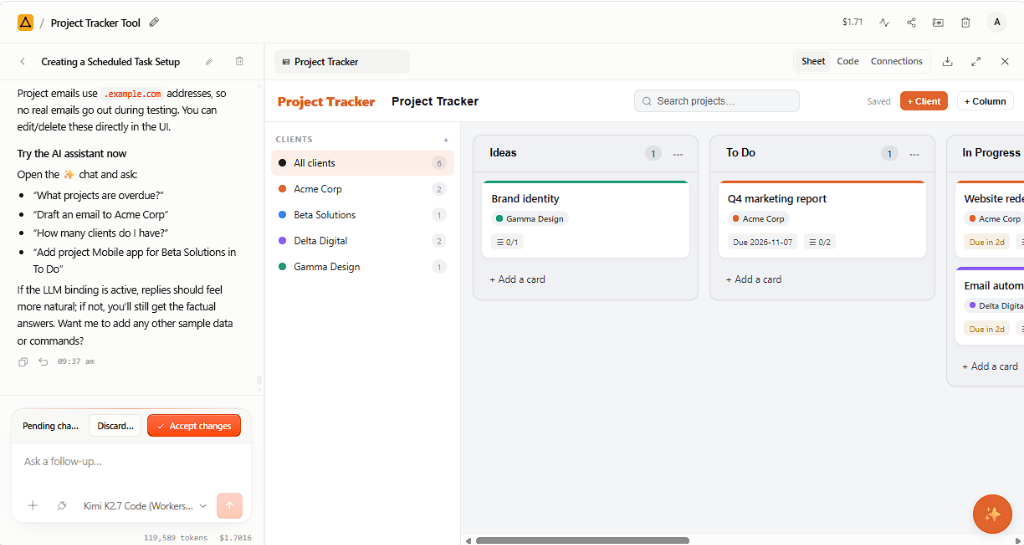1024x545 pixels.
Task: Filter by Gamma Design client
Action: tap(362, 267)
